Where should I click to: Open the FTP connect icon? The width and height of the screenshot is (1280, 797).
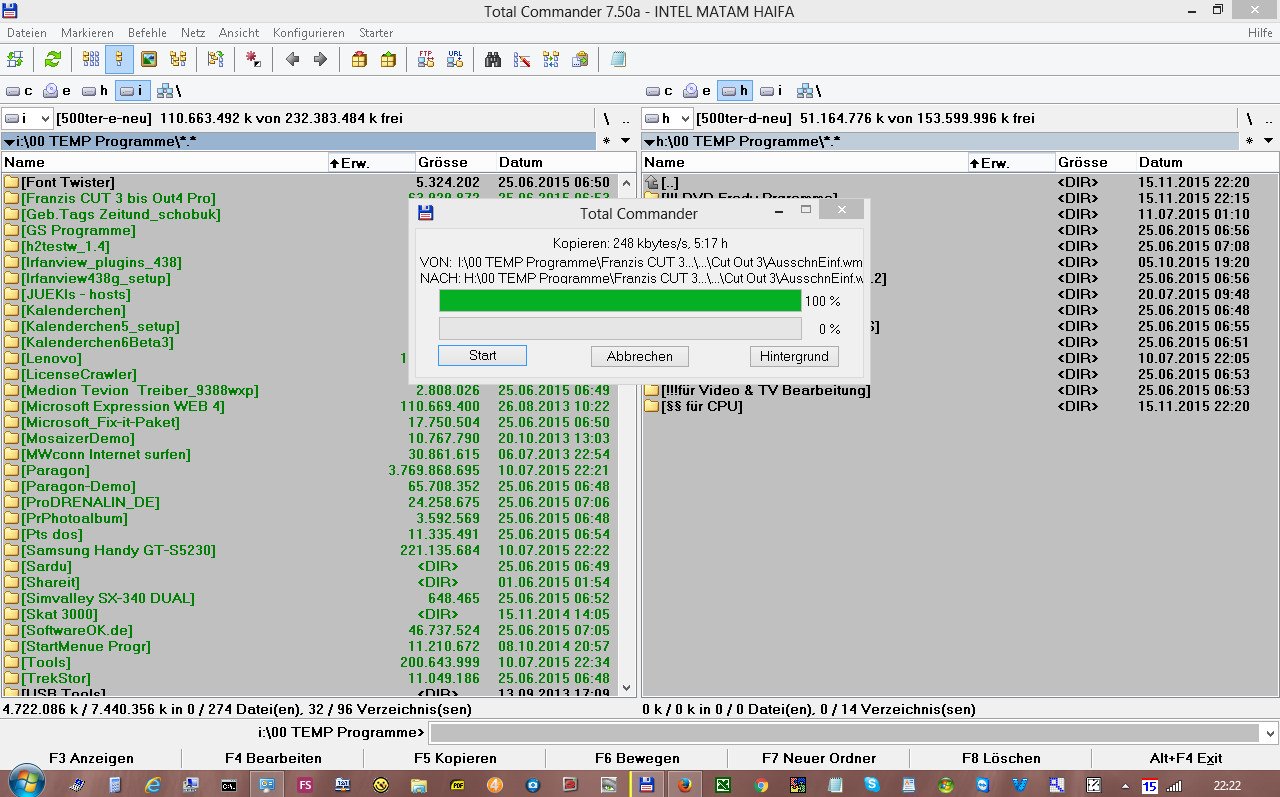(426, 59)
